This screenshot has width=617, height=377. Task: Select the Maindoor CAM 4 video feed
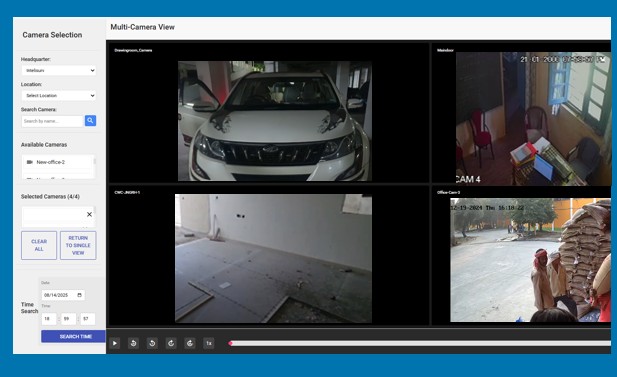533,118
